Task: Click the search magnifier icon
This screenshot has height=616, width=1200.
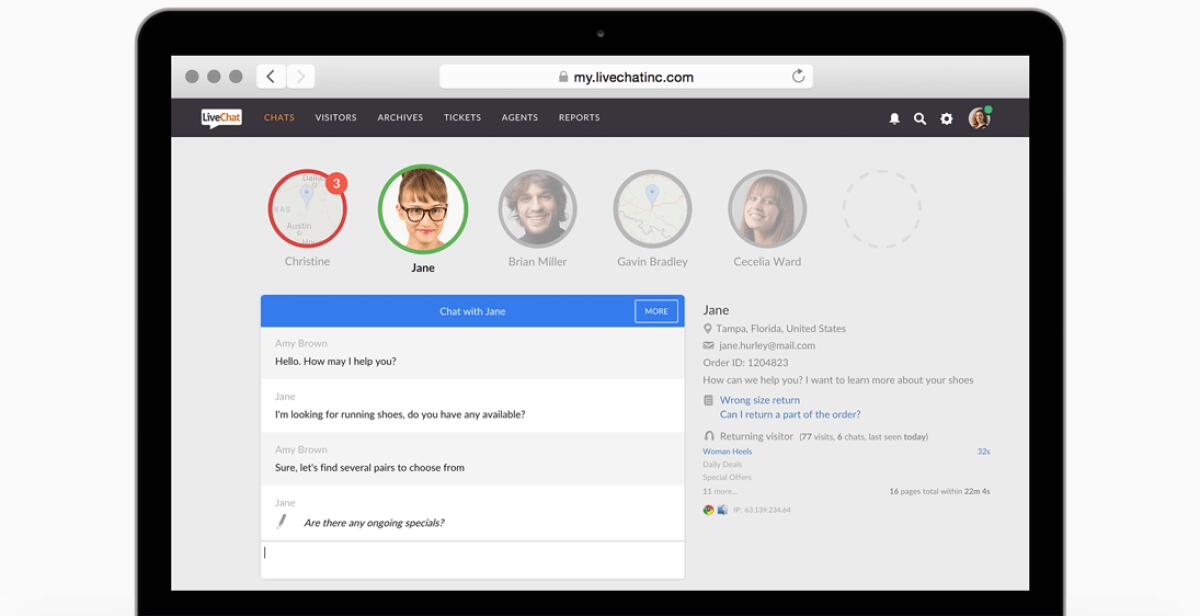Action: pos(920,117)
